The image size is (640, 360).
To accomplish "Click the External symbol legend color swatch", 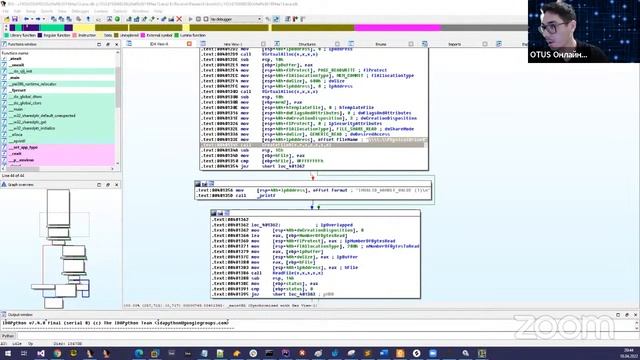I will pos(143,36).
